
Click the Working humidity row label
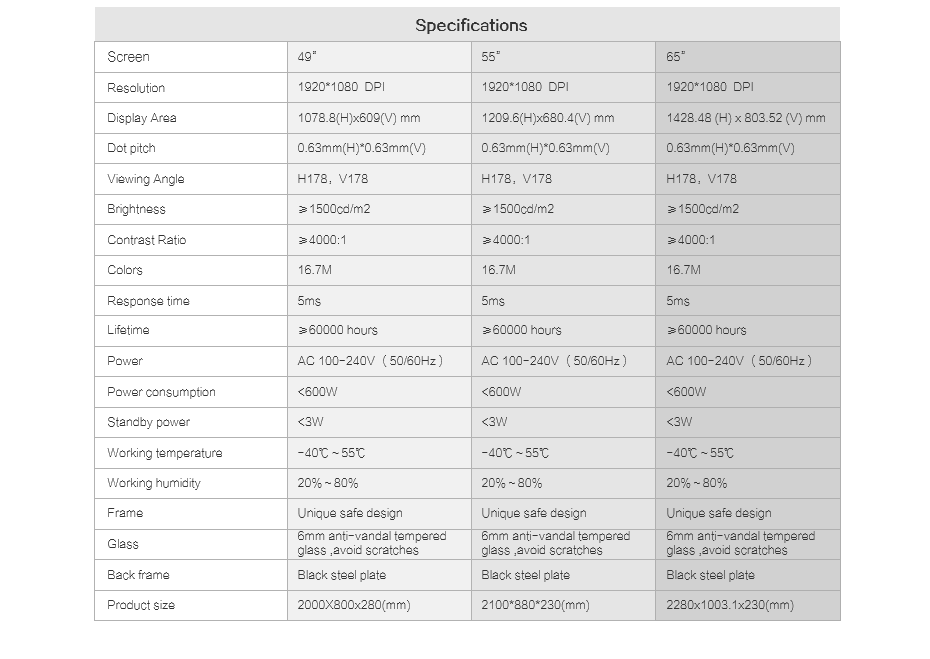(154, 483)
